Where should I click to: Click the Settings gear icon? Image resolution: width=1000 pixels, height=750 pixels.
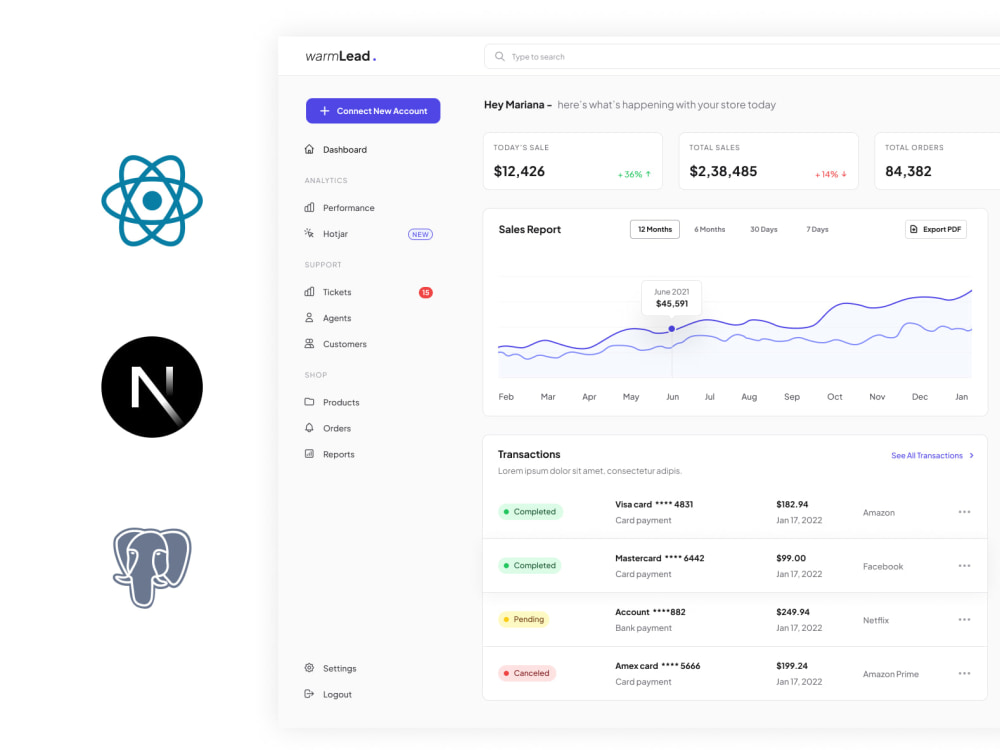pos(309,668)
